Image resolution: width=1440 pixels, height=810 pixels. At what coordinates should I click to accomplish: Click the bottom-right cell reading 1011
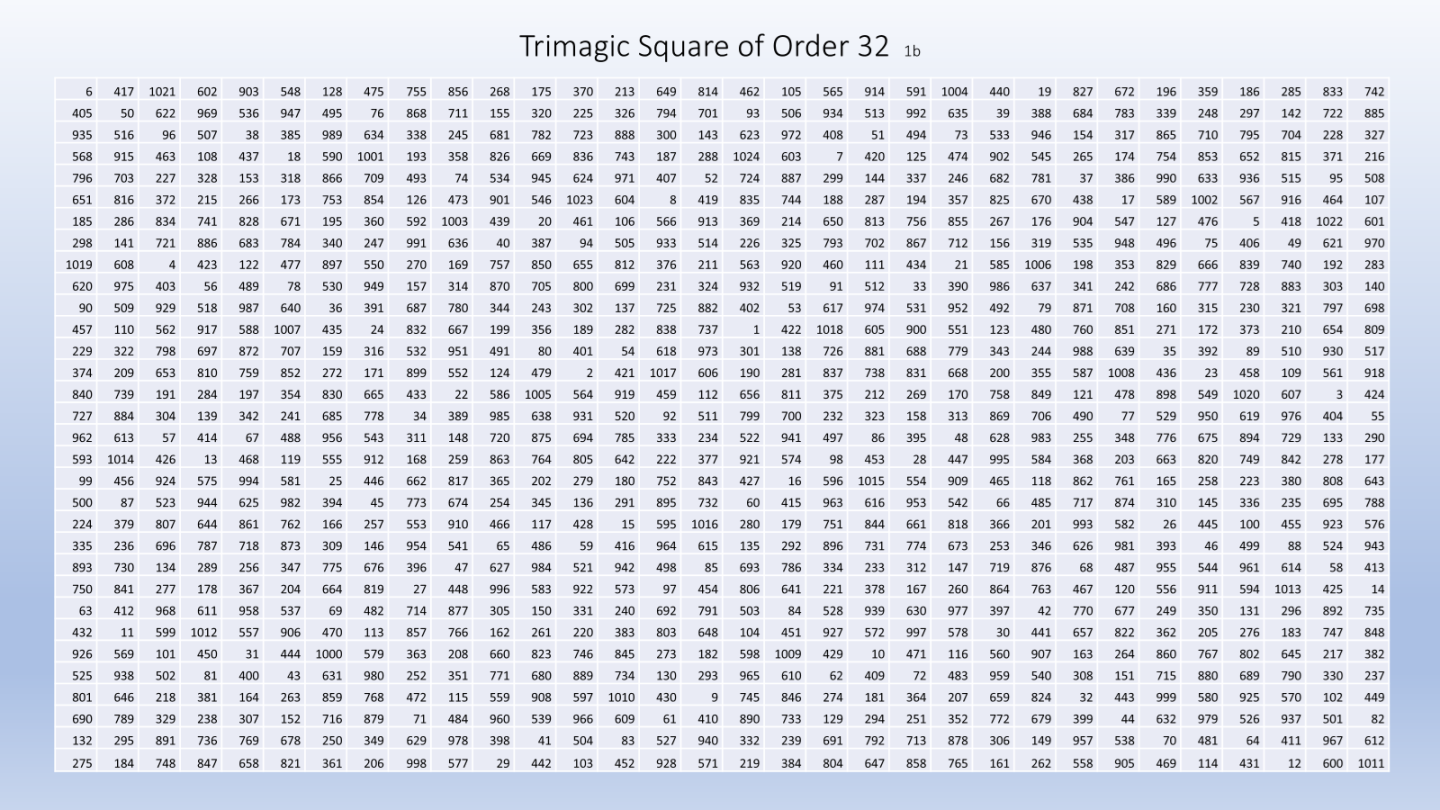(1370, 763)
